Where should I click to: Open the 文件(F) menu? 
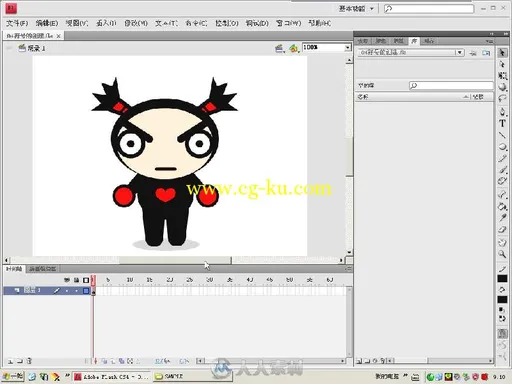tap(17, 23)
